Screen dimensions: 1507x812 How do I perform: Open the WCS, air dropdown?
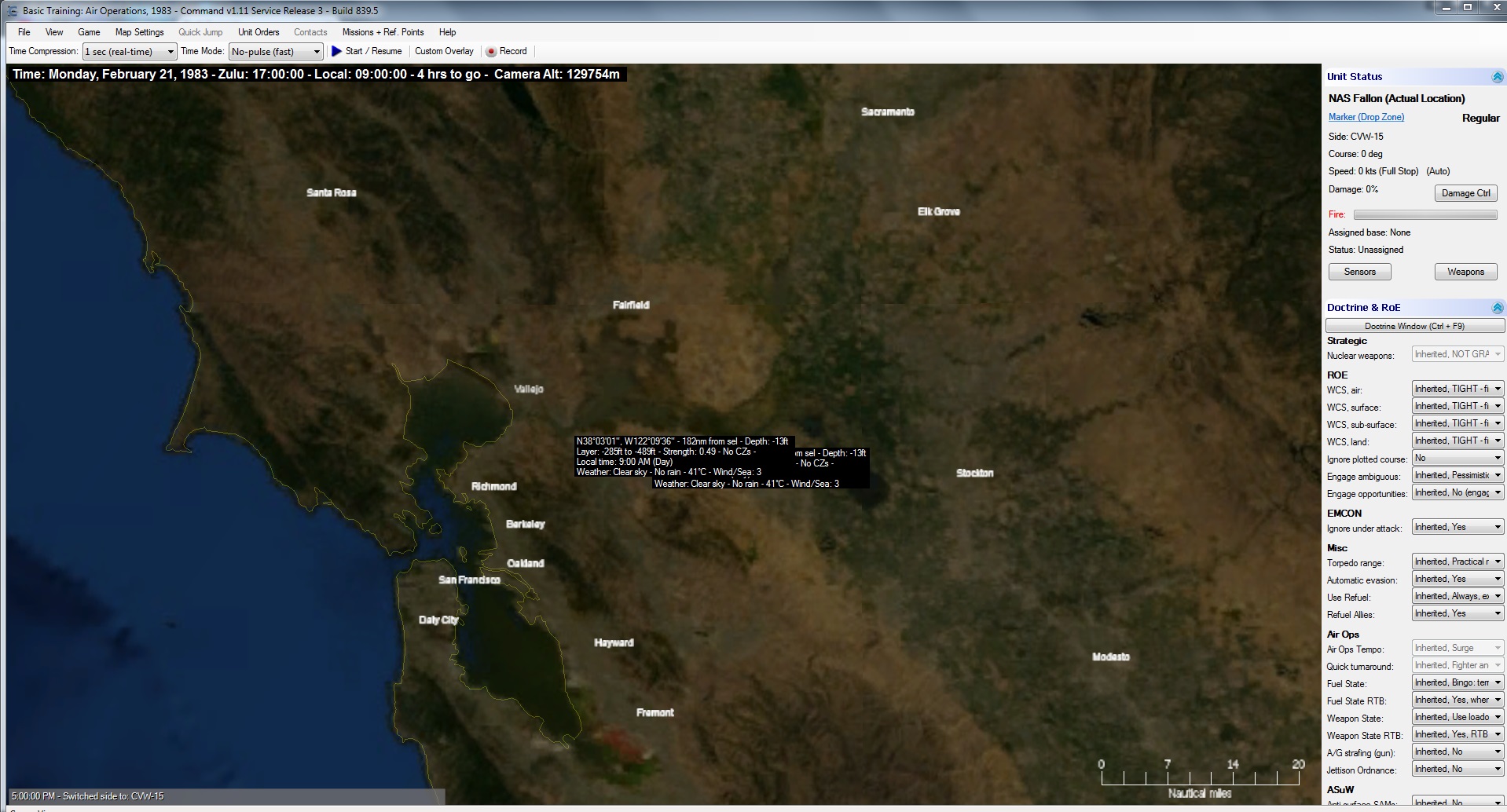pos(1457,389)
